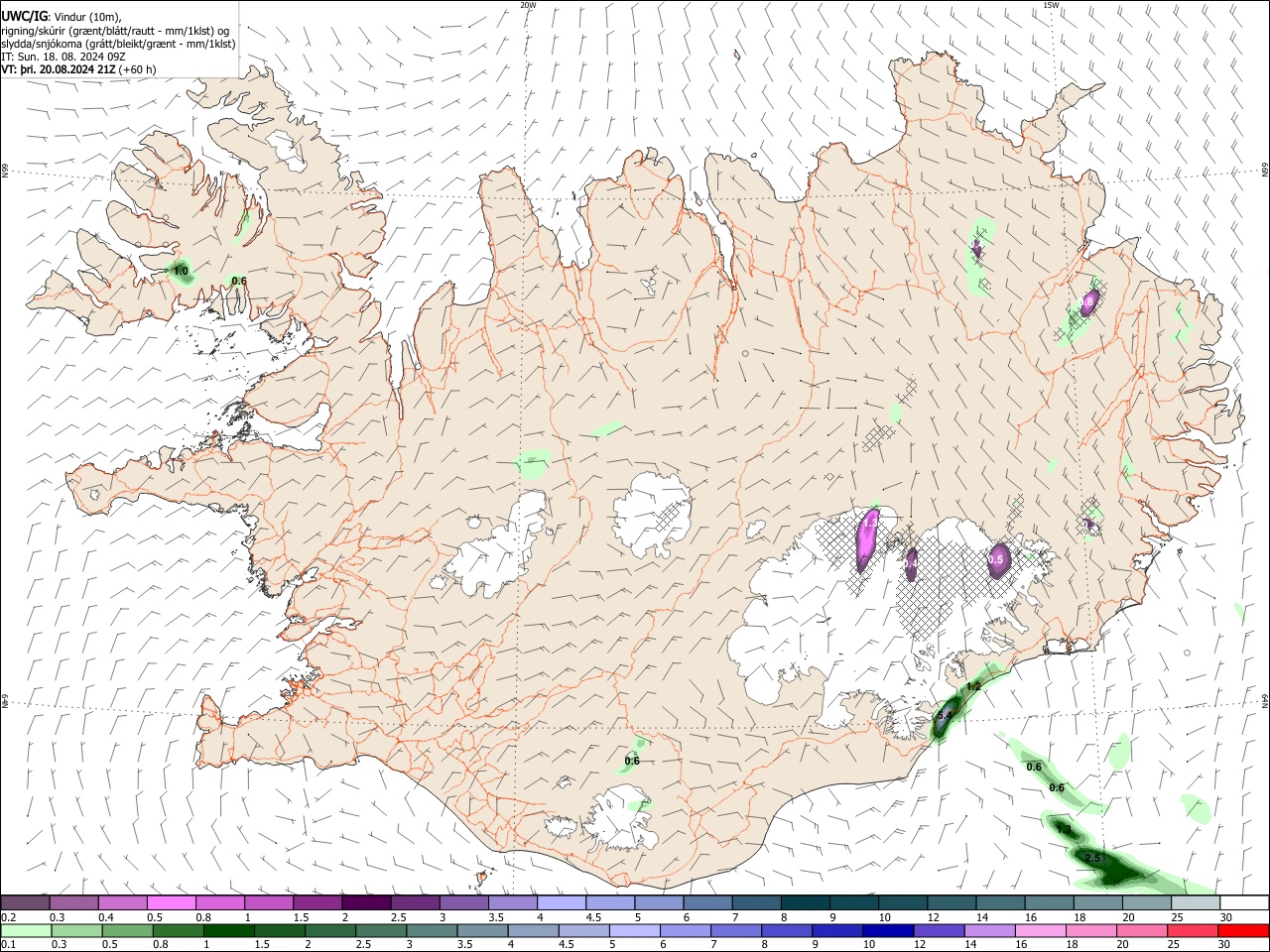Click the "0.4" snow value on Vatnajökull
This screenshot has height=952, width=1270.
point(911,563)
